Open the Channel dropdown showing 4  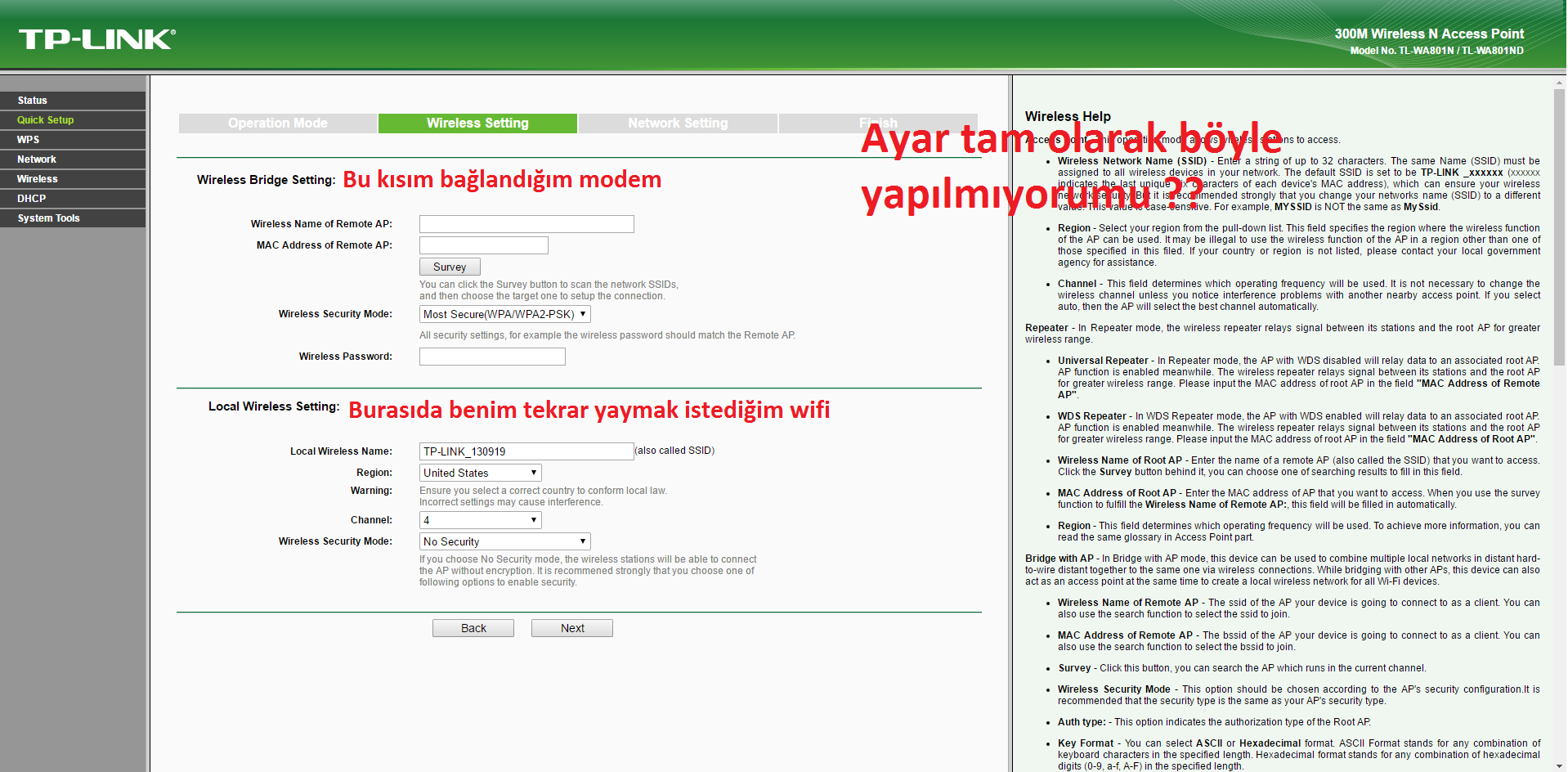click(480, 520)
